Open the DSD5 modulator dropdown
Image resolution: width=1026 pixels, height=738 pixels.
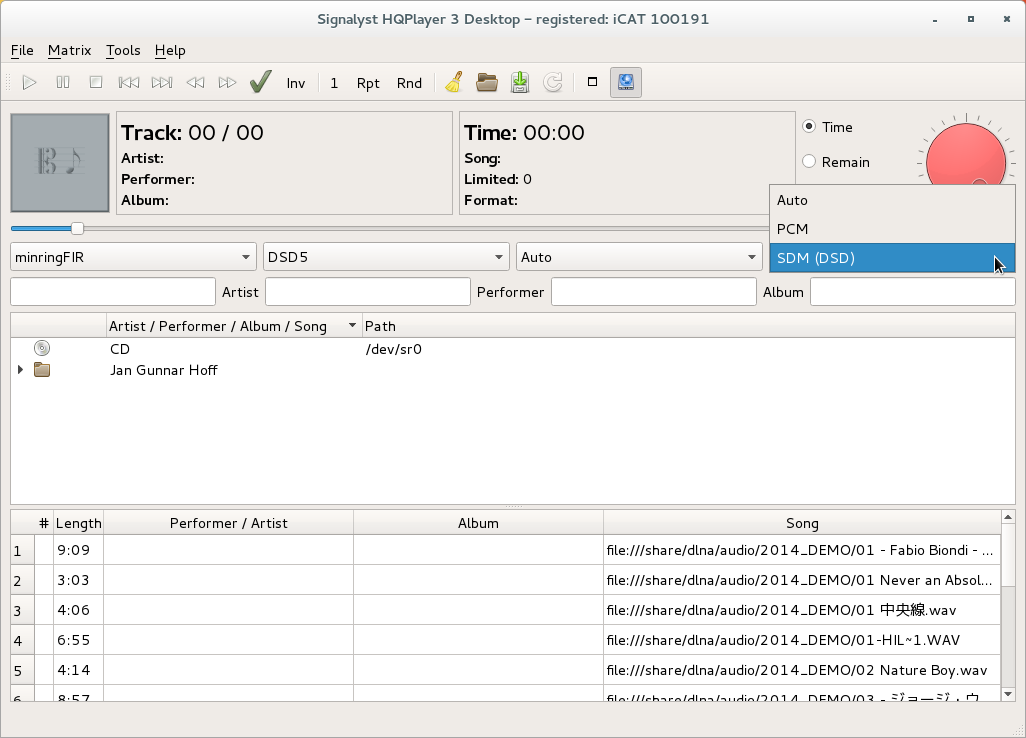pyautogui.click(x=386, y=257)
